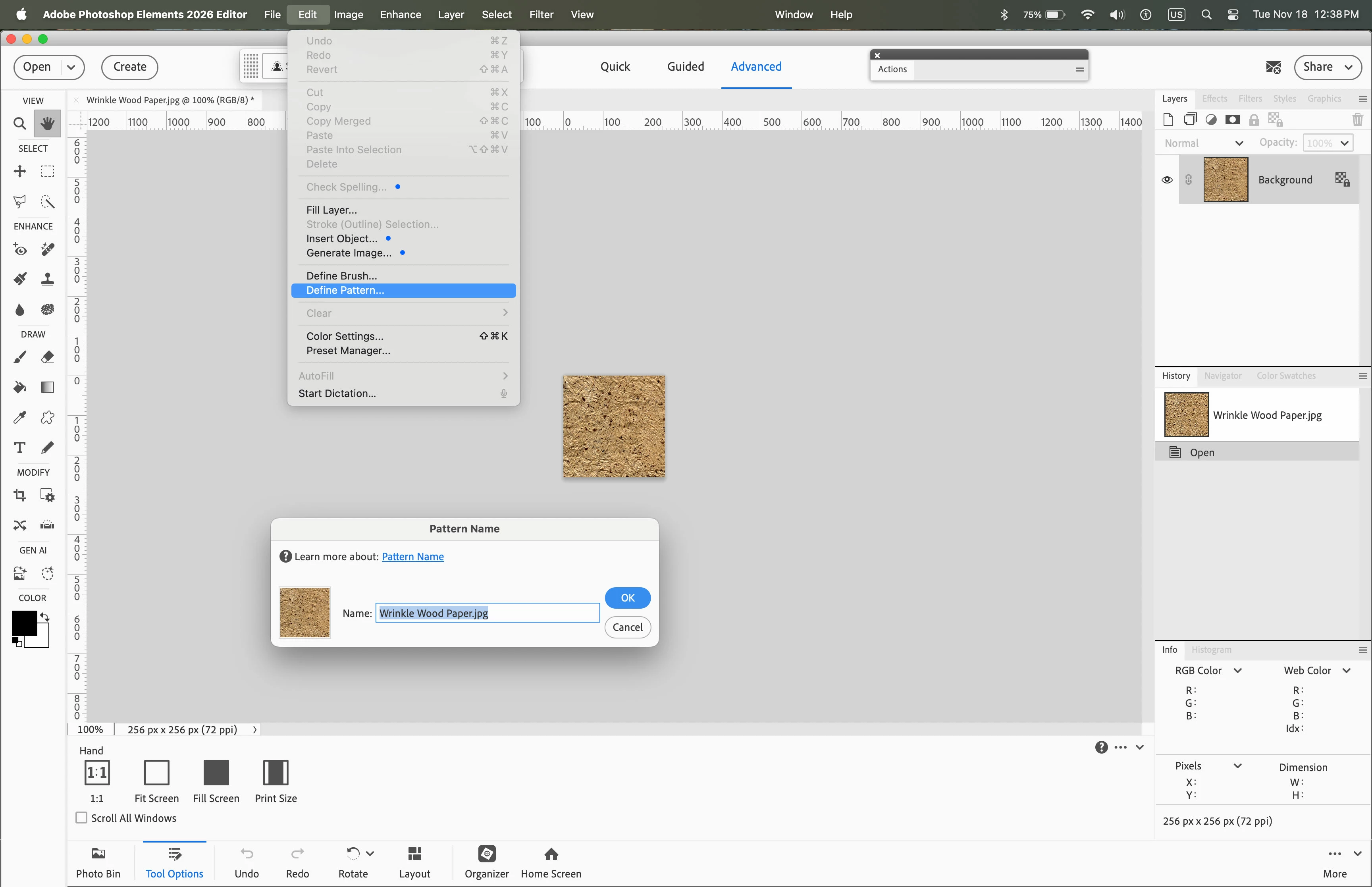Select the Eraser tool
This screenshot has width=1372, height=887.
48,357
